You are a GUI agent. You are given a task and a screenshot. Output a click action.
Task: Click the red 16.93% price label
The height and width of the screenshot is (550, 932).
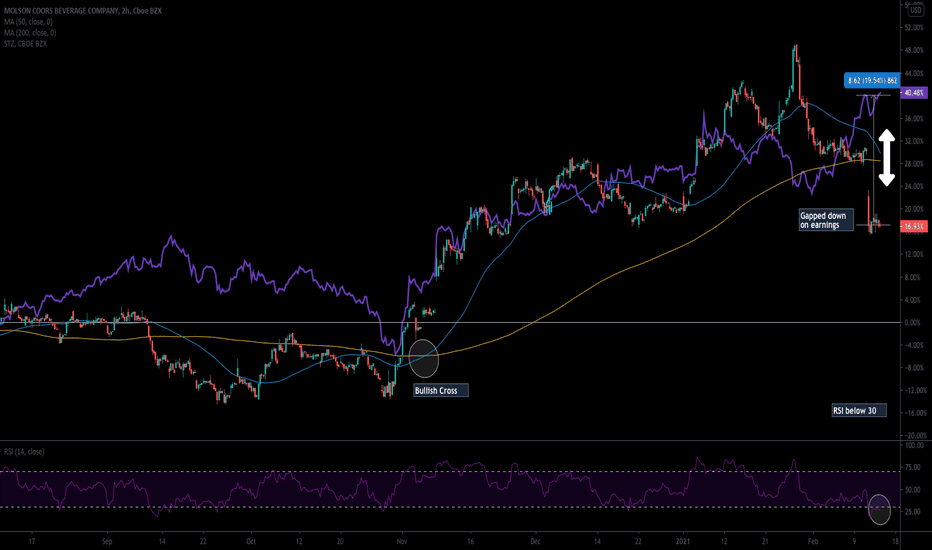click(914, 227)
